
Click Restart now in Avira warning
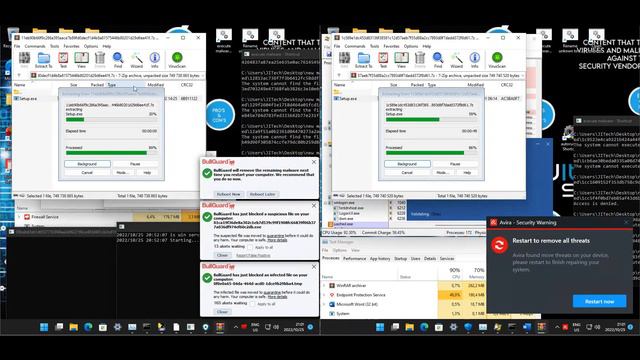coord(599,301)
